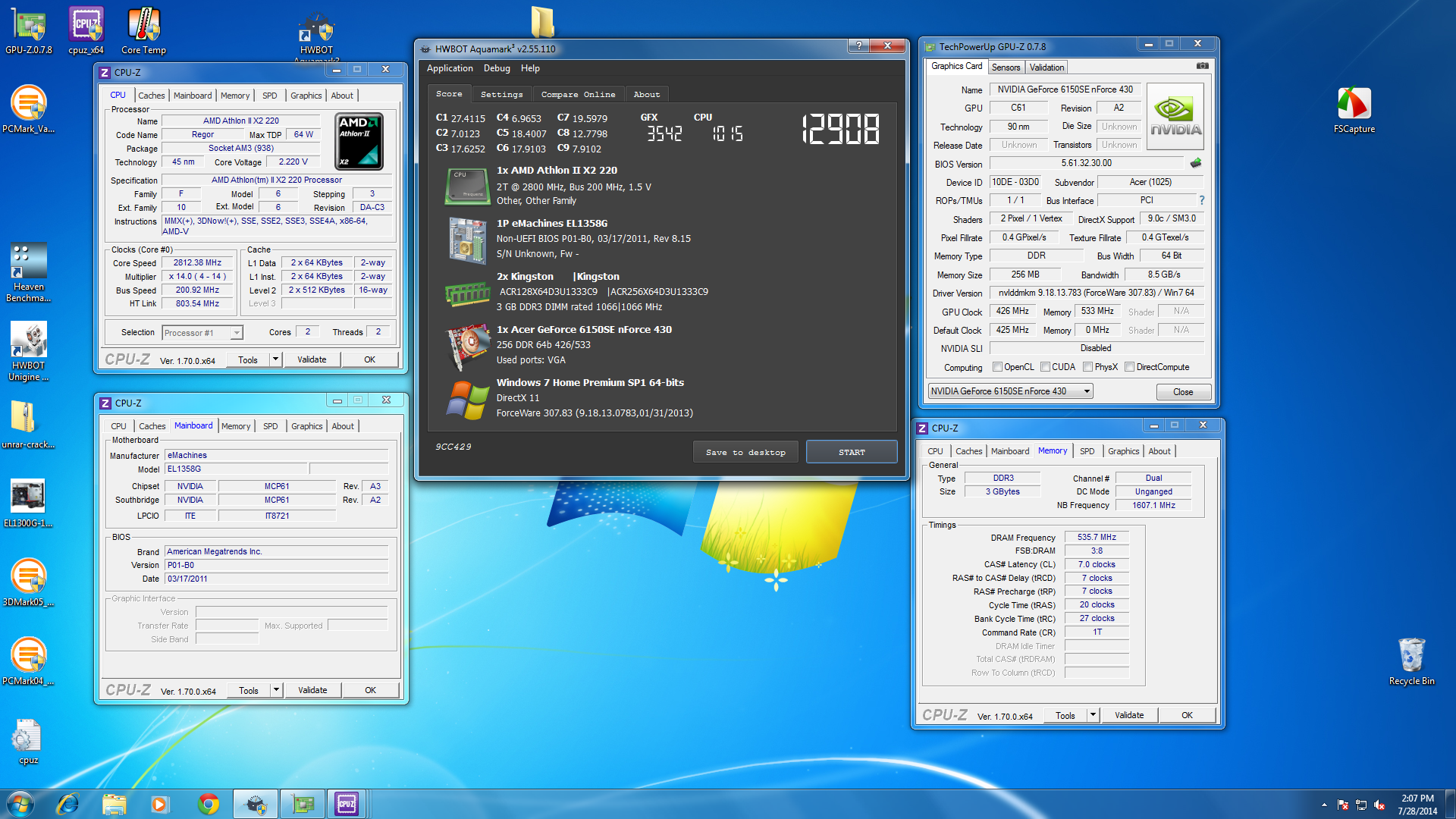Click Manufacturer eMachines field in CPU-Z
This screenshot has height=819, width=1456.
pos(277,455)
